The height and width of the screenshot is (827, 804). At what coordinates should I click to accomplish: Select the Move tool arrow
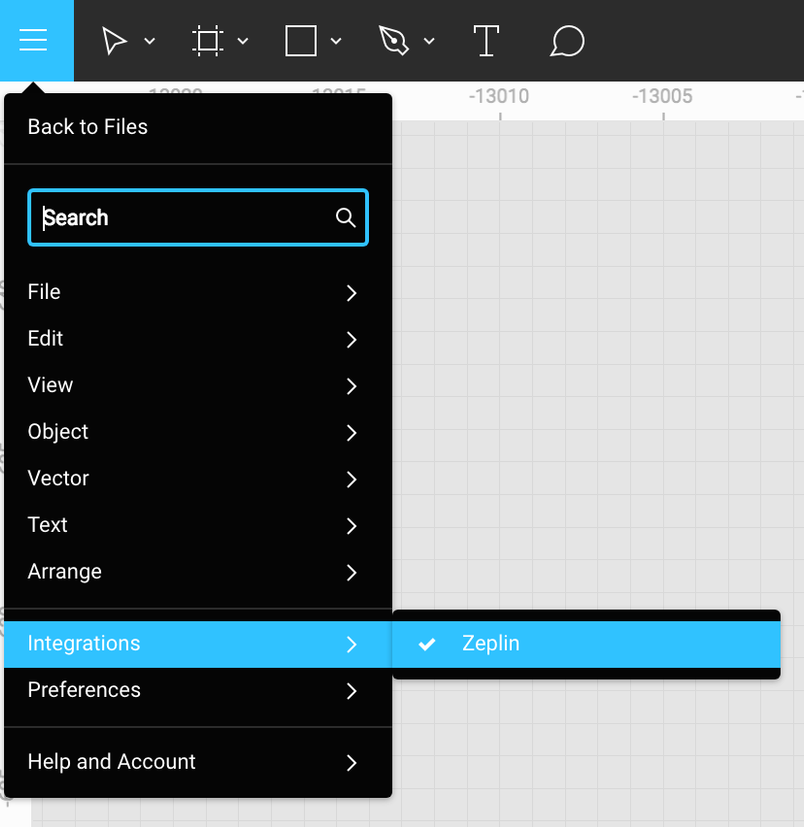pos(114,41)
